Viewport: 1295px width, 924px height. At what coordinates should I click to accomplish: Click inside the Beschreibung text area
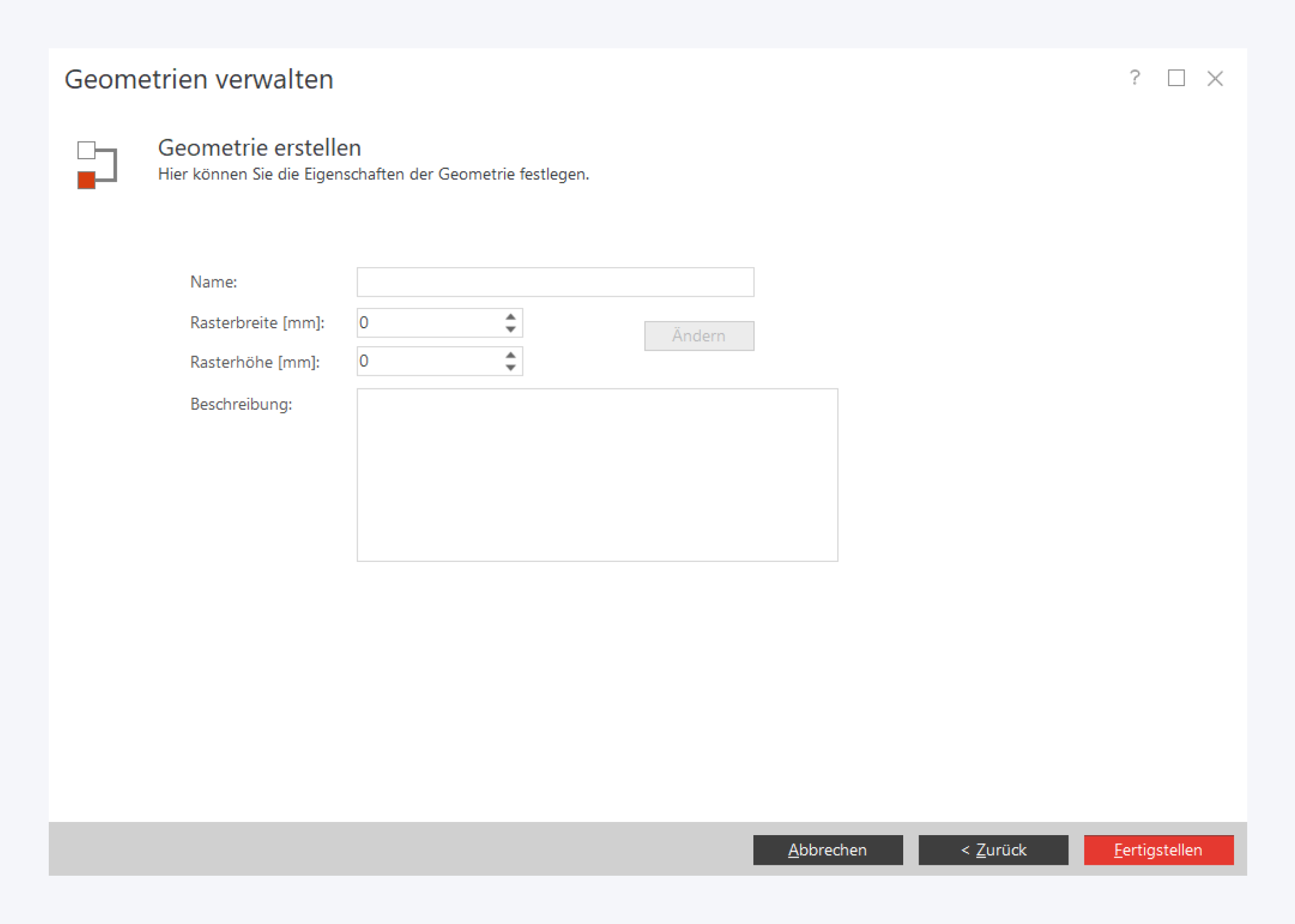[x=597, y=475]
